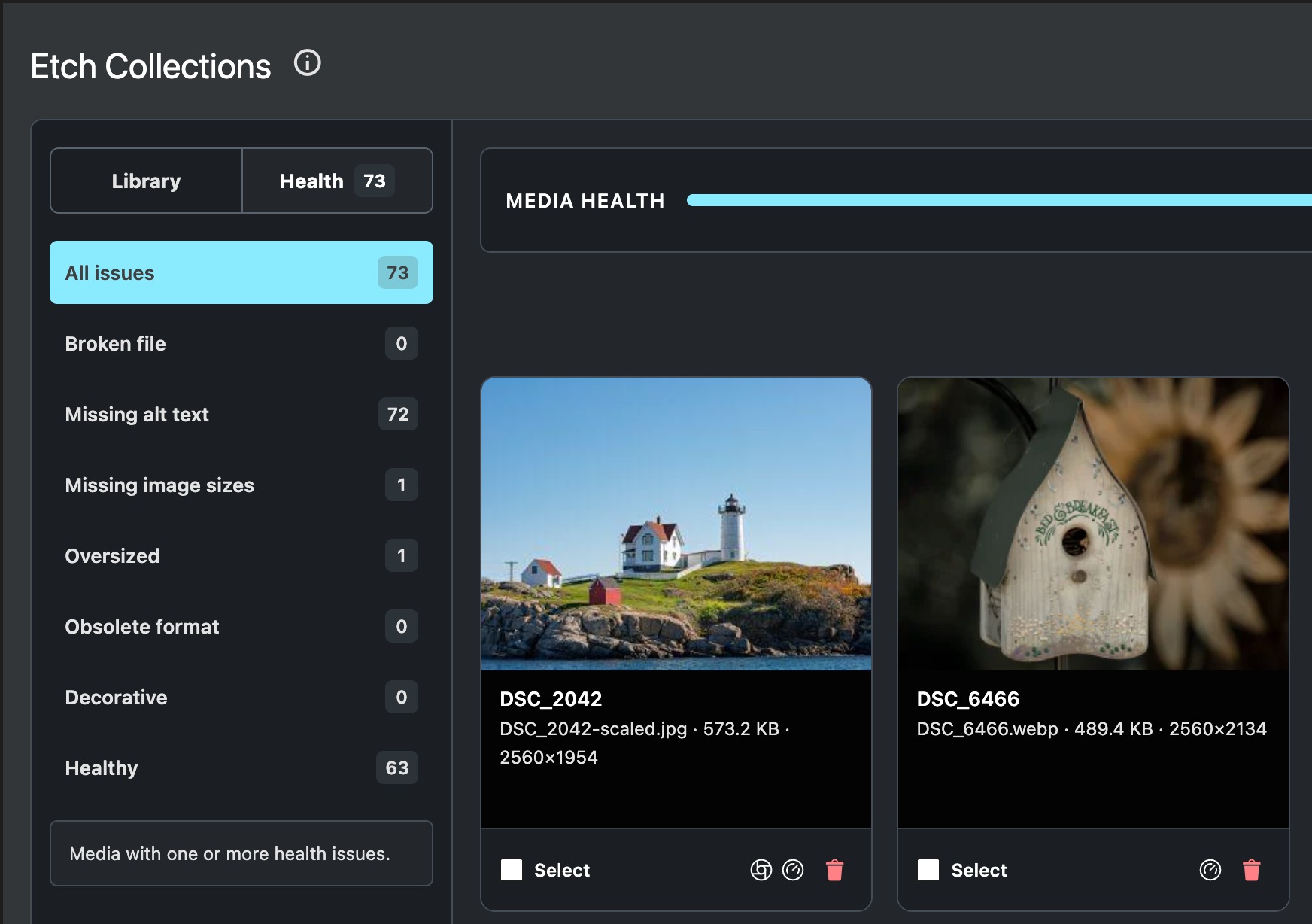The image size is (1312, 924).
Task: Open the info icon beside Etch Collections
Action: pyautogui.click(x=307, y=62)
